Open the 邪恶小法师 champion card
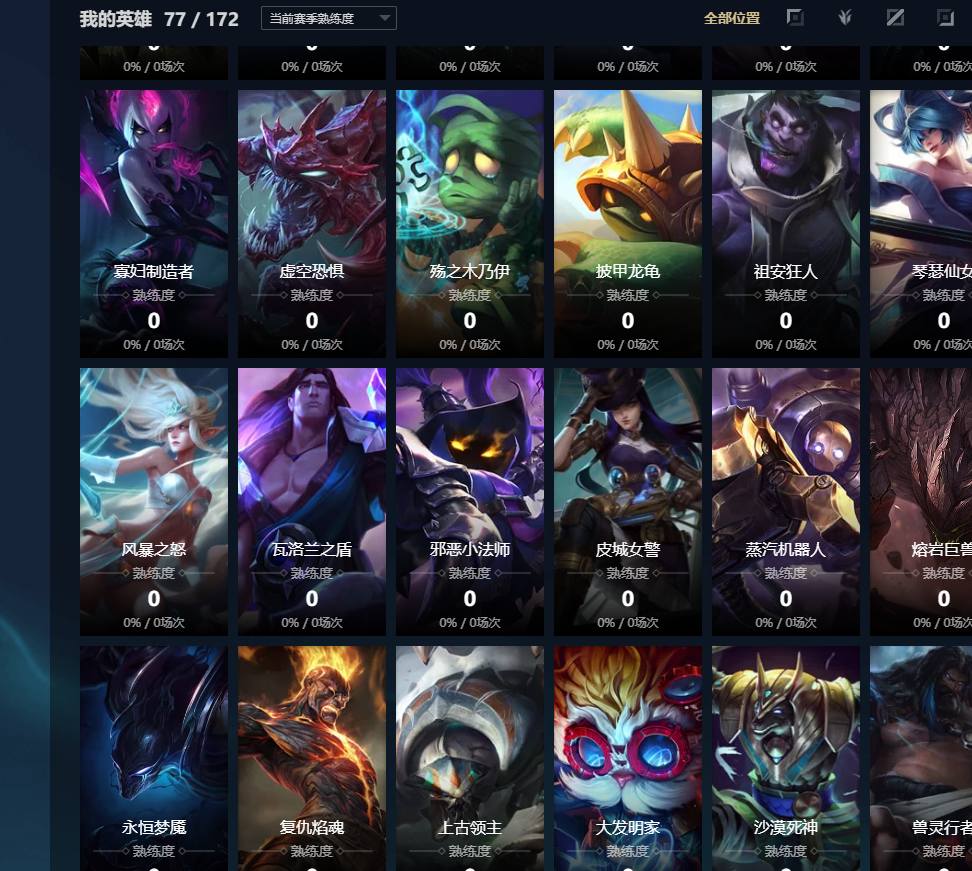This screenshot has width=972, height=871. (x=470, y=502)
